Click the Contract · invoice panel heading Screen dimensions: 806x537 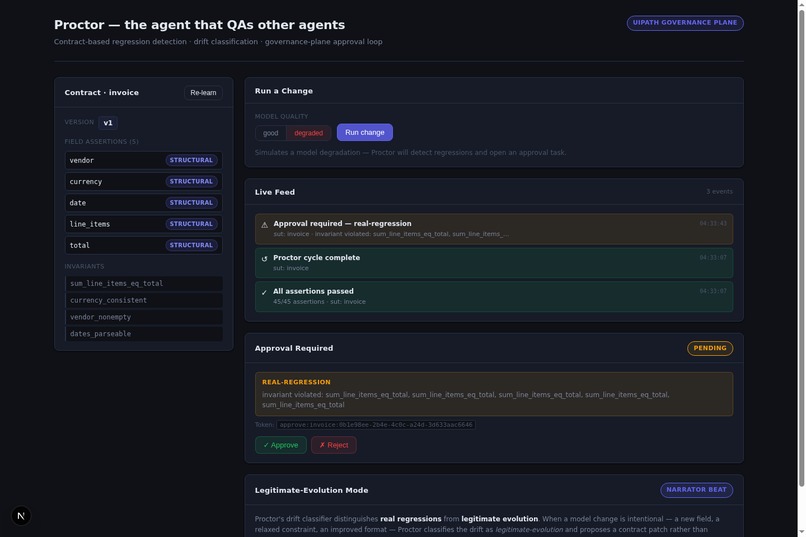(102, 92)
